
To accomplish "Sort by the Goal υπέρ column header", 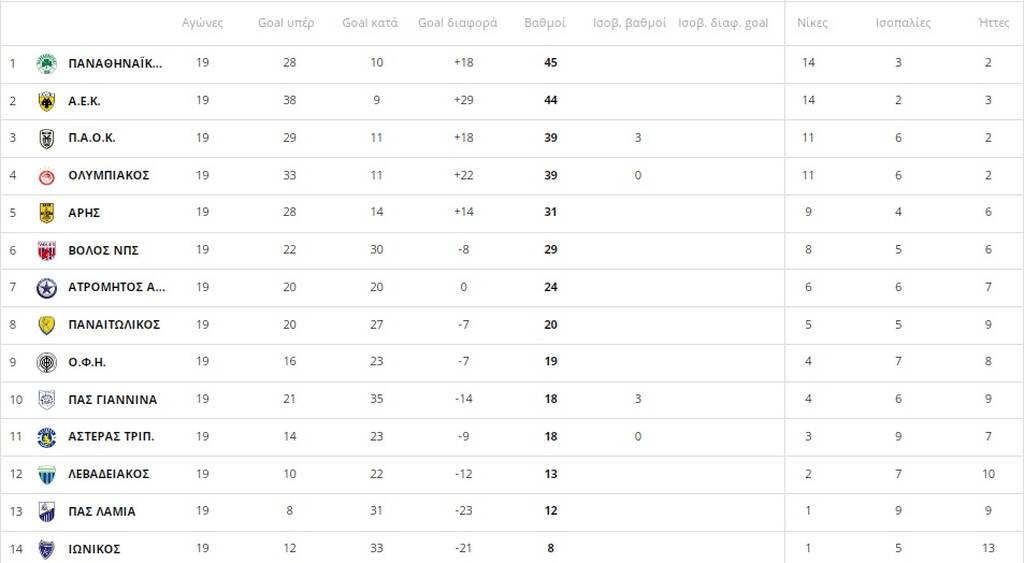I will [286, 23].
